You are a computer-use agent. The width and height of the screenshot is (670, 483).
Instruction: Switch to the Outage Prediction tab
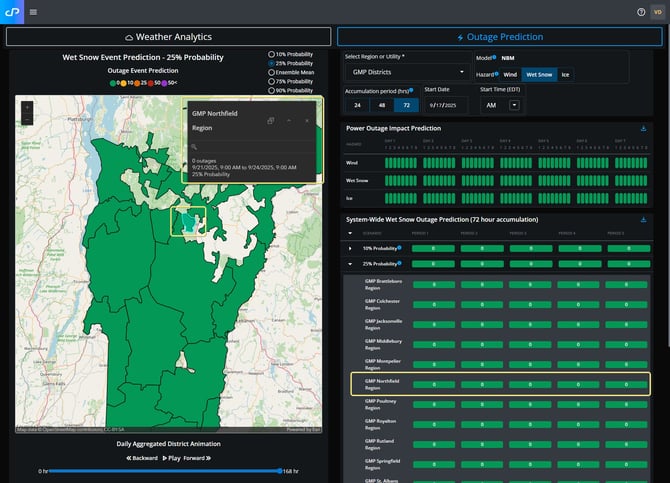tap(499, 37)
